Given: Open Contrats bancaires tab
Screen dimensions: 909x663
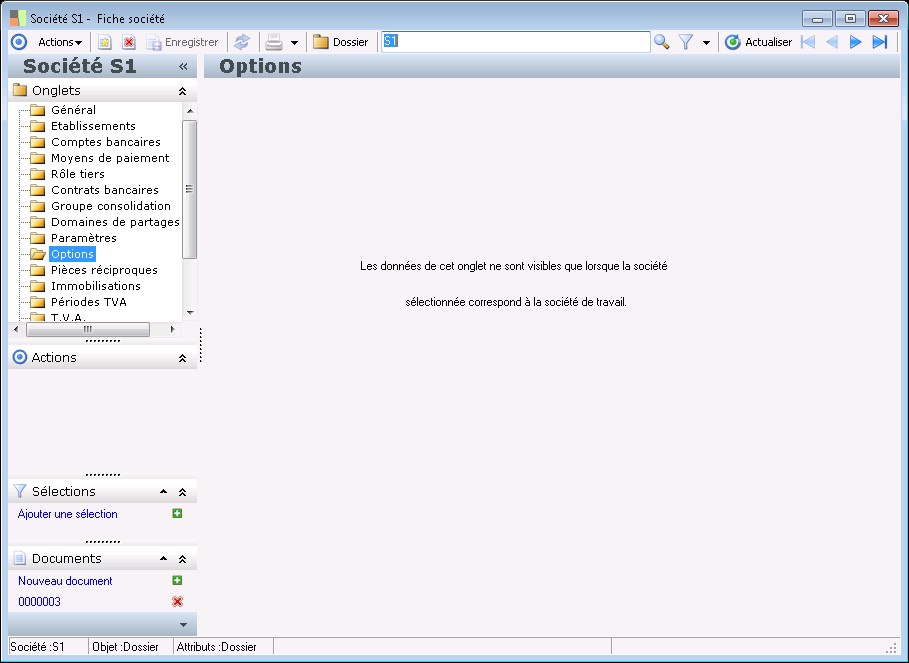Looking at the screenshot, I should (105, 190).
